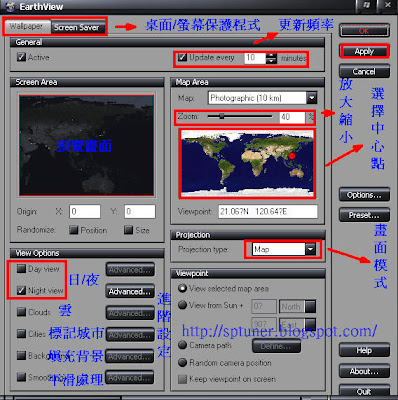Open the Projection type dropdown

[310, 249]
